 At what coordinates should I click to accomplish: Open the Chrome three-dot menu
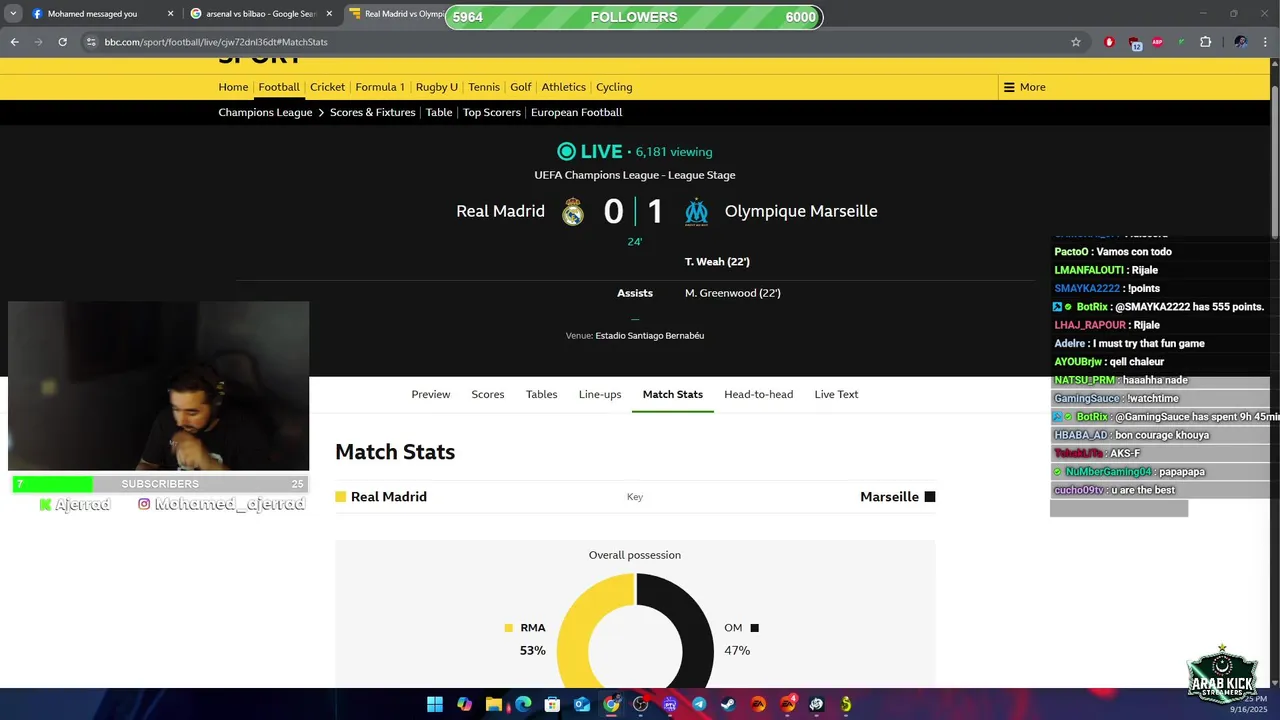point(1265,42)
